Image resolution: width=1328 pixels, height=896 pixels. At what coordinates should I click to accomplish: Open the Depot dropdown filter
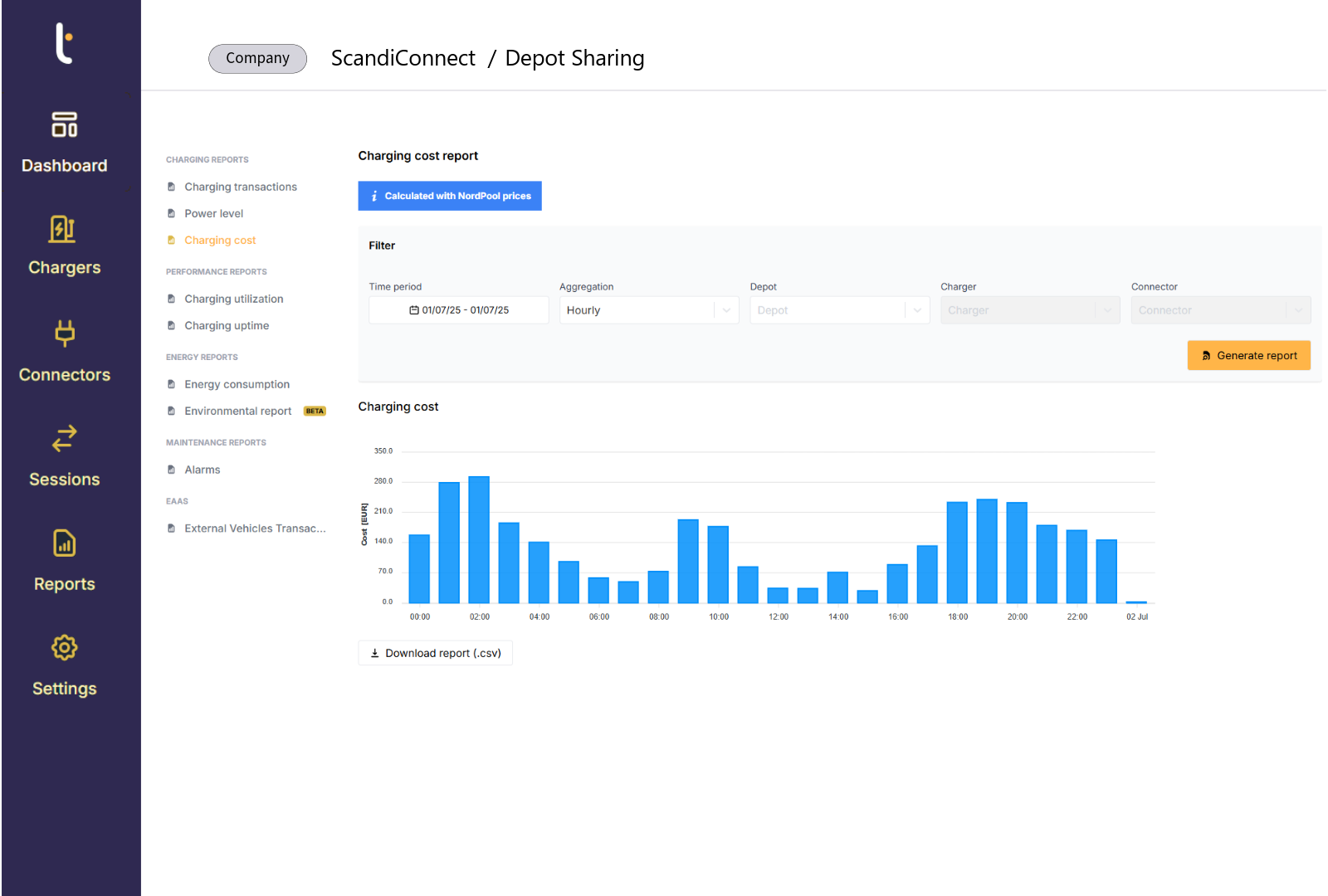coord(838,310)
